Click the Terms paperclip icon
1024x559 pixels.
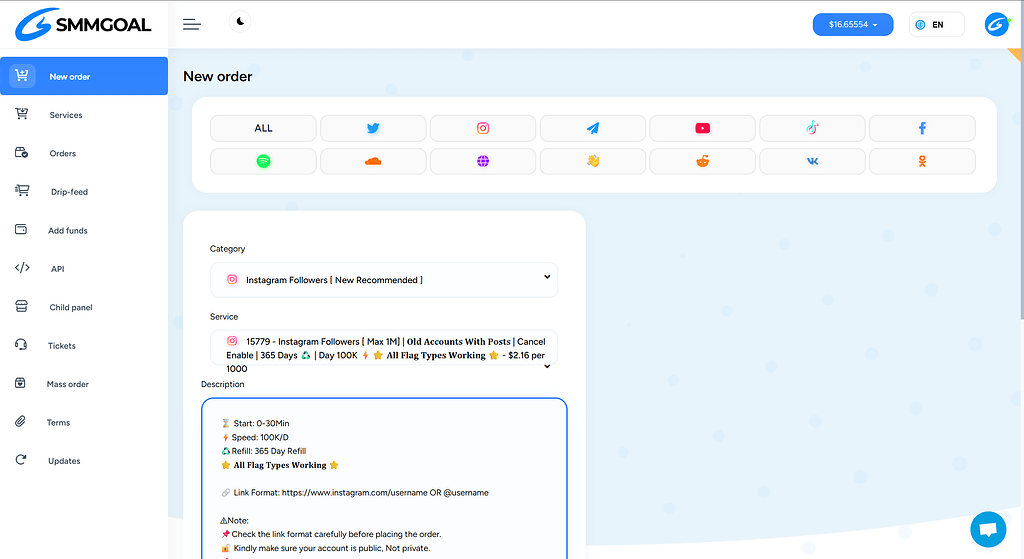(x=20, y=421)
